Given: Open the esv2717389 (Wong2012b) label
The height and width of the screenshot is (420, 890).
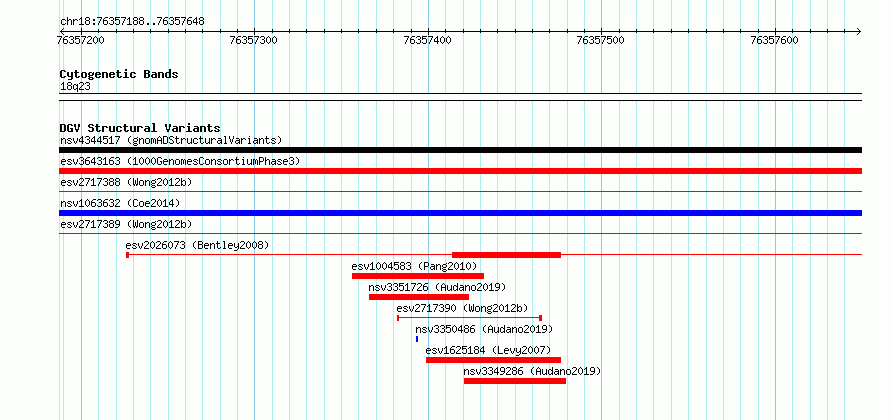Looking at the screenshot, I should [x=126, y=224].
